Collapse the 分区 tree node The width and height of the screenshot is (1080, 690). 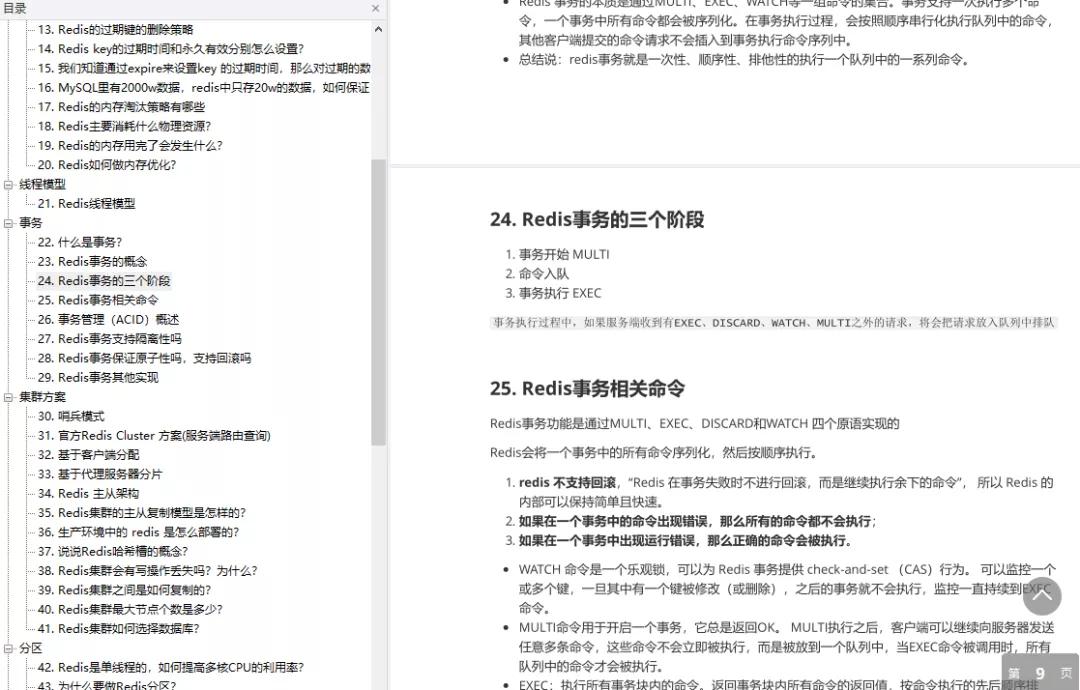8,647
